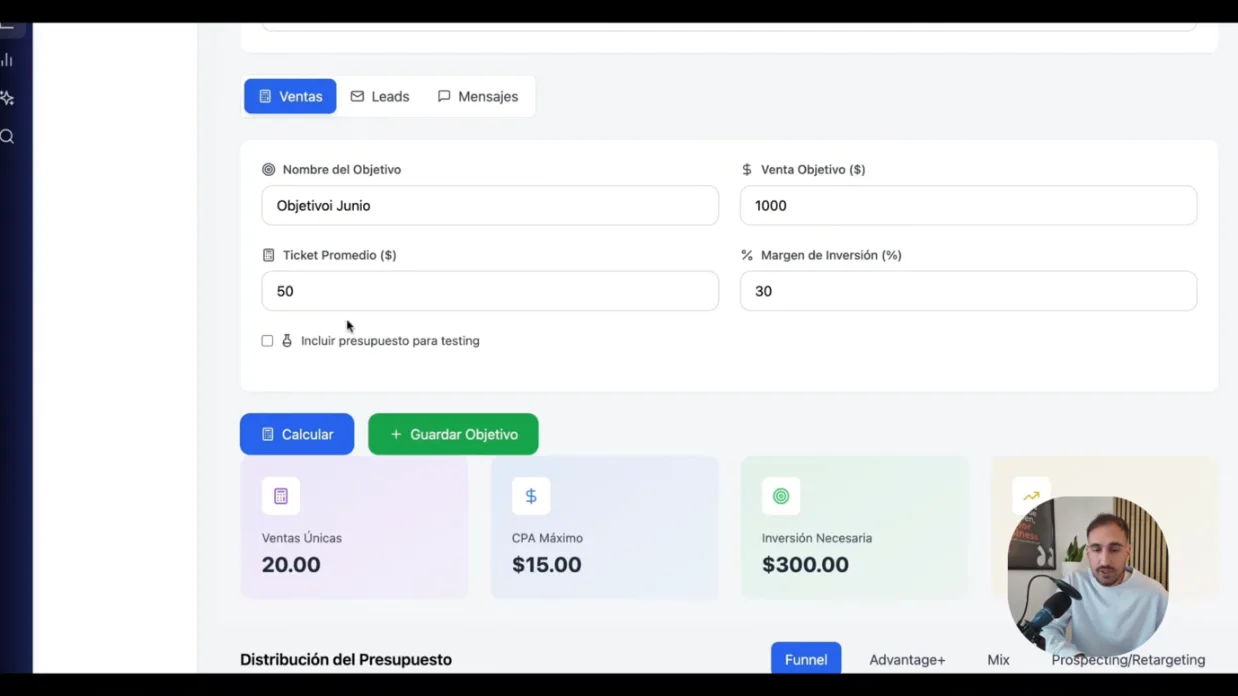Click the green Guardar Objetivo button

(x=453, y=434)
